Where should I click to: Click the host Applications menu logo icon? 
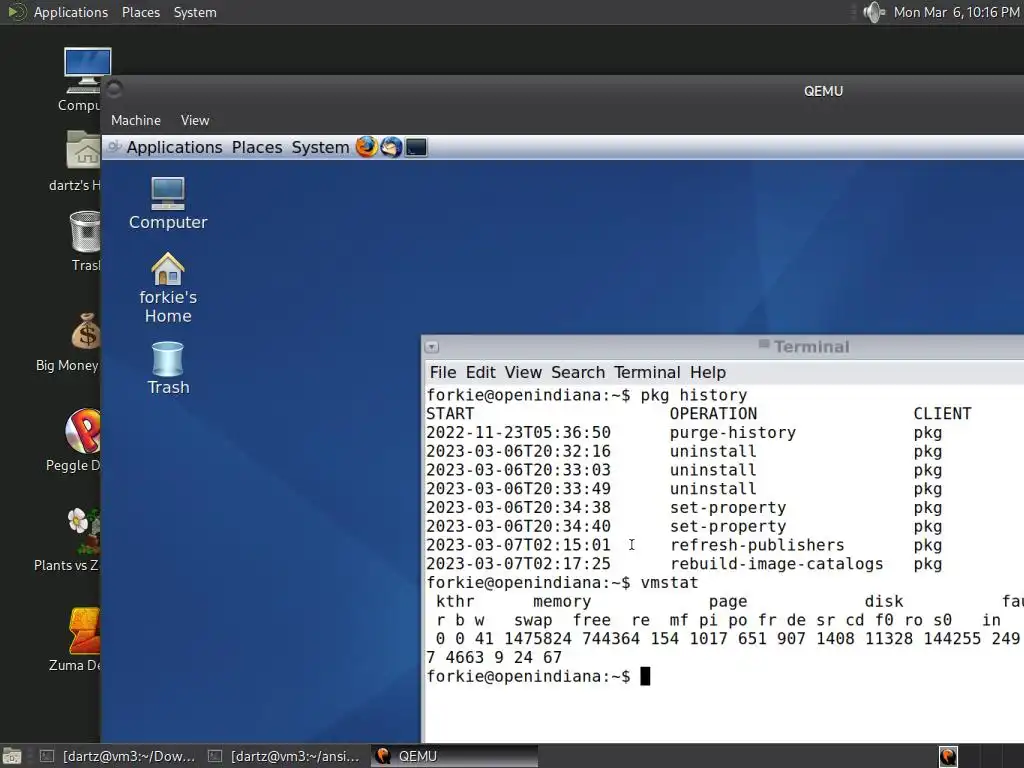pos(17,12)
